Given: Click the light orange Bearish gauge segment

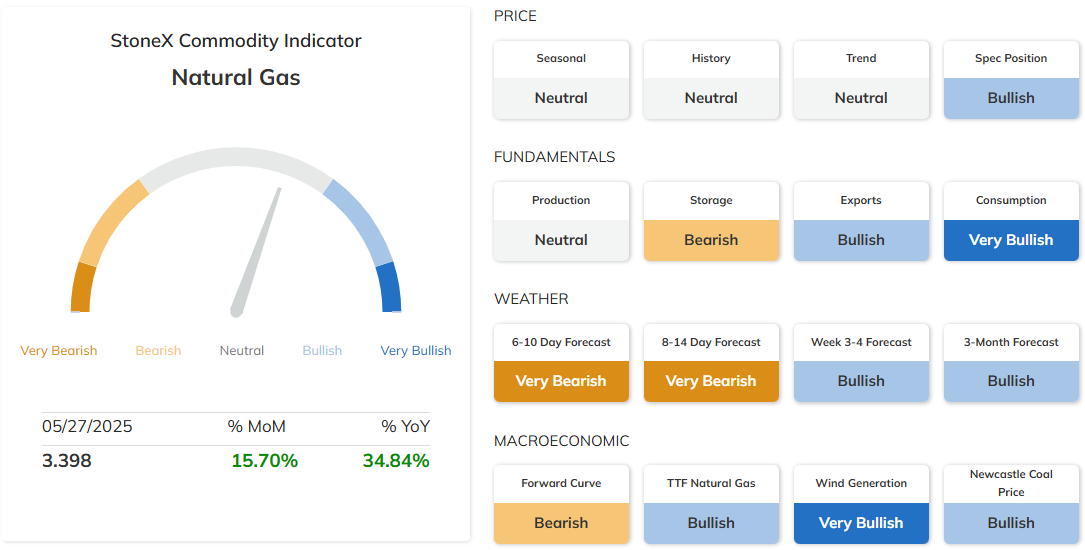Looking at the screenshot, I should 111,221.
